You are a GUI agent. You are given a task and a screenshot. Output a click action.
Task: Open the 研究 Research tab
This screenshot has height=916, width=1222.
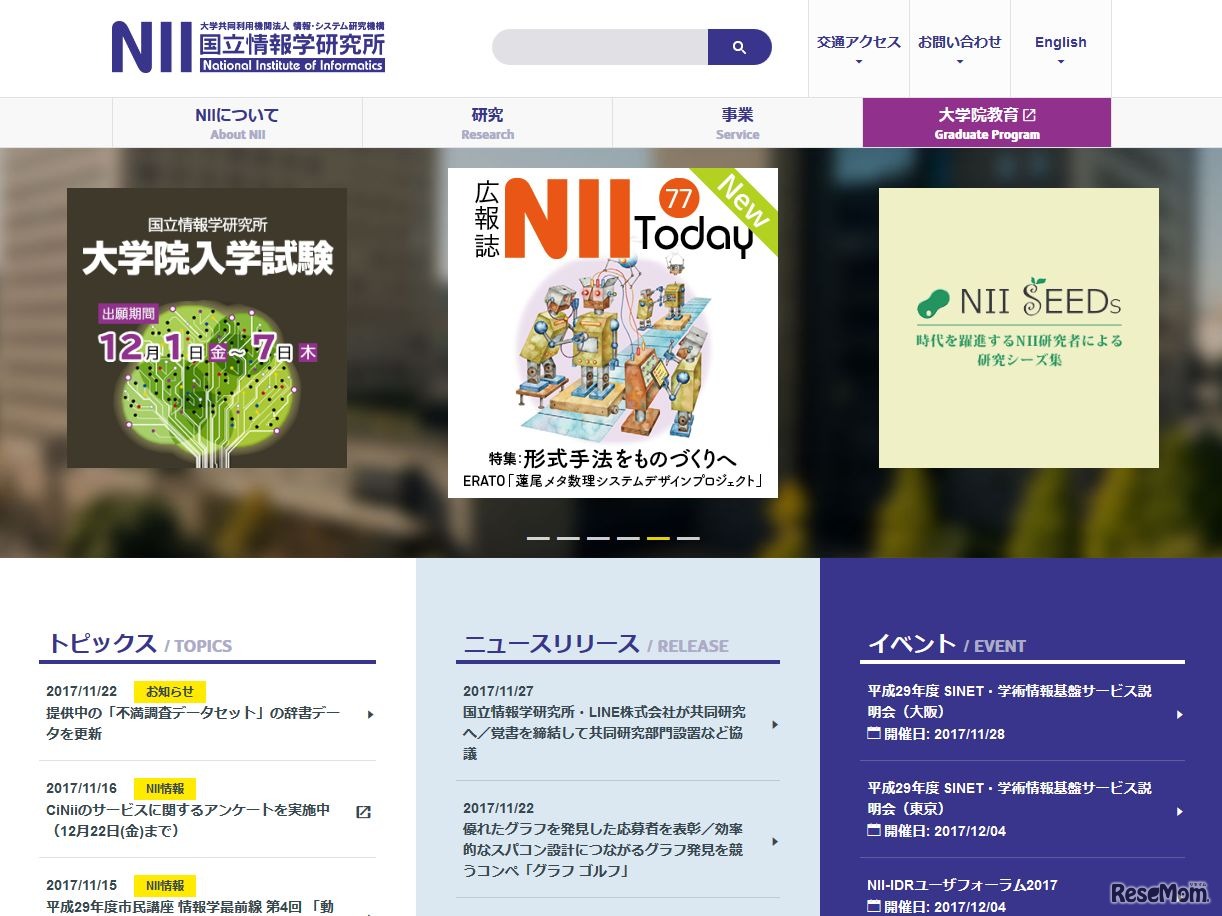point(487,121)
